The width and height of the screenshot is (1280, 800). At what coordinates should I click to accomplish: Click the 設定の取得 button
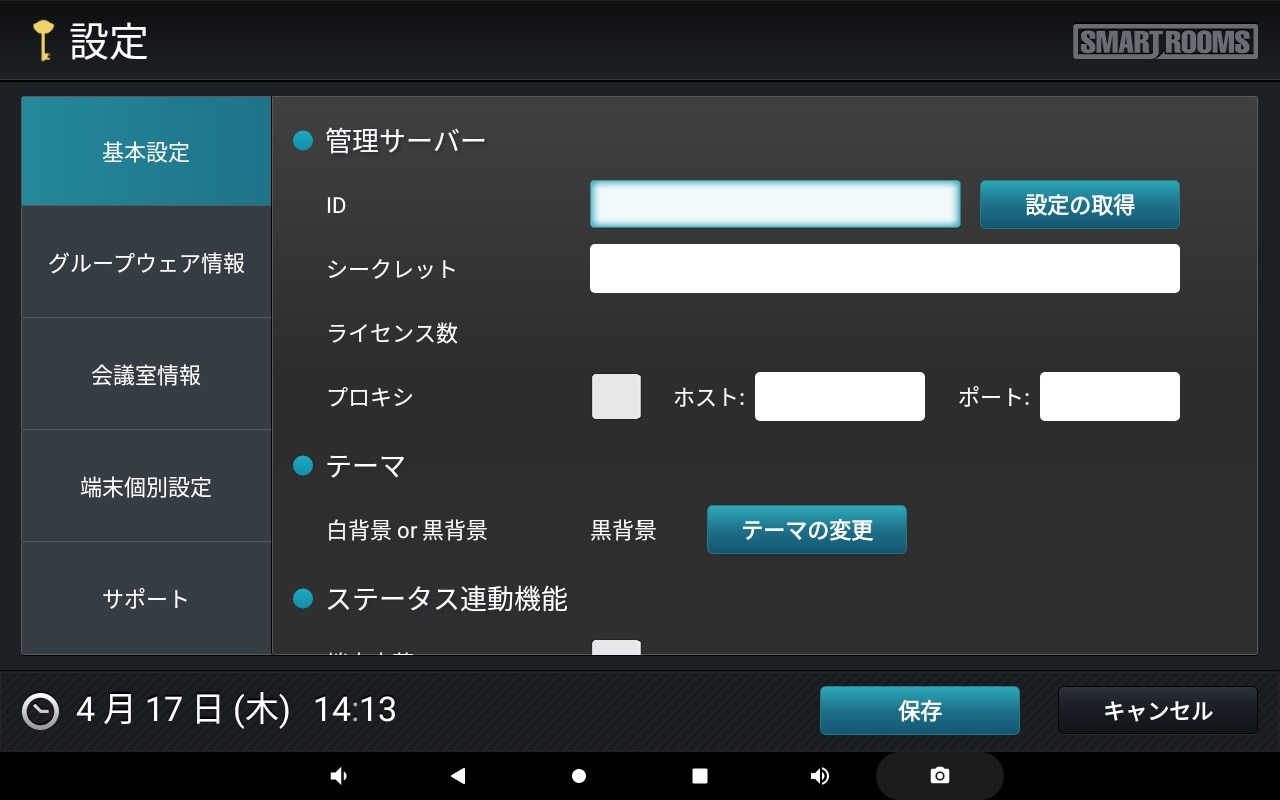coord(1079,205)
